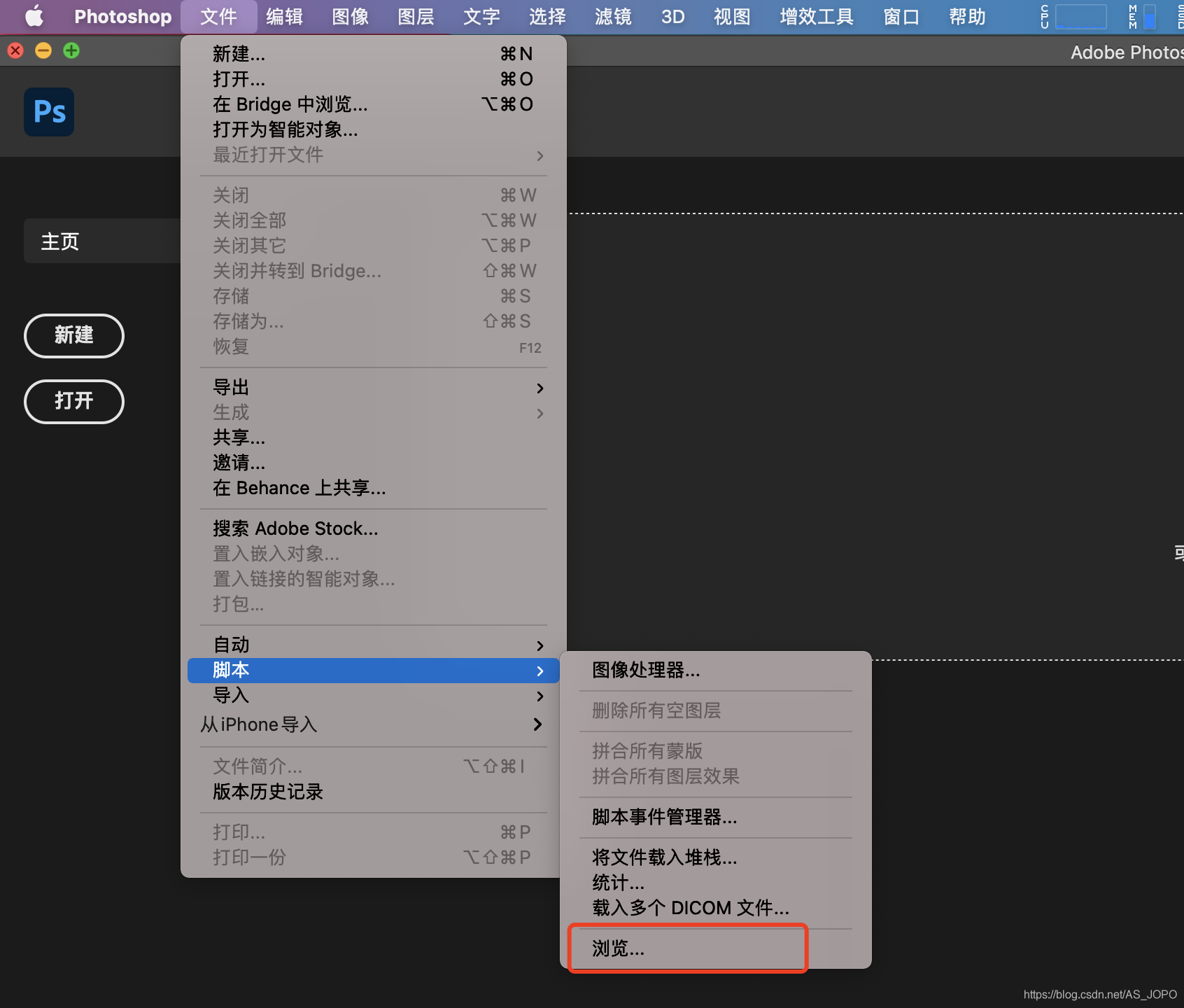1184x1008 pixels.
Task: Click the 打开 button on home screen
Action: pos(73,402)
